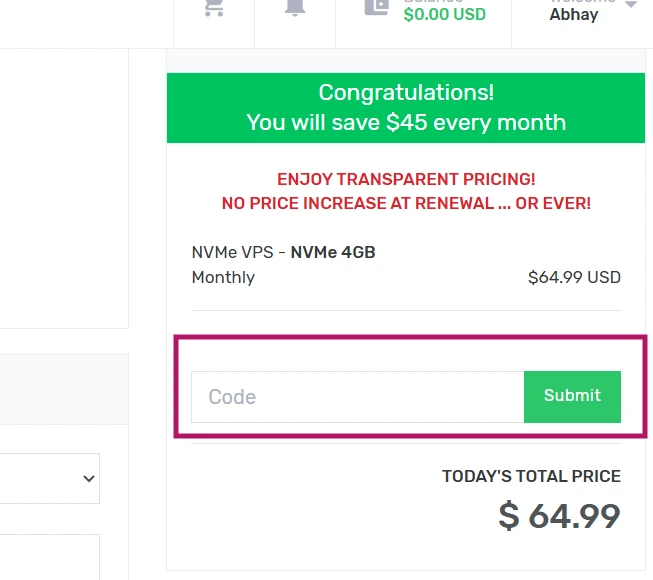Open the select dropdown at left edge

pos(50,478)
